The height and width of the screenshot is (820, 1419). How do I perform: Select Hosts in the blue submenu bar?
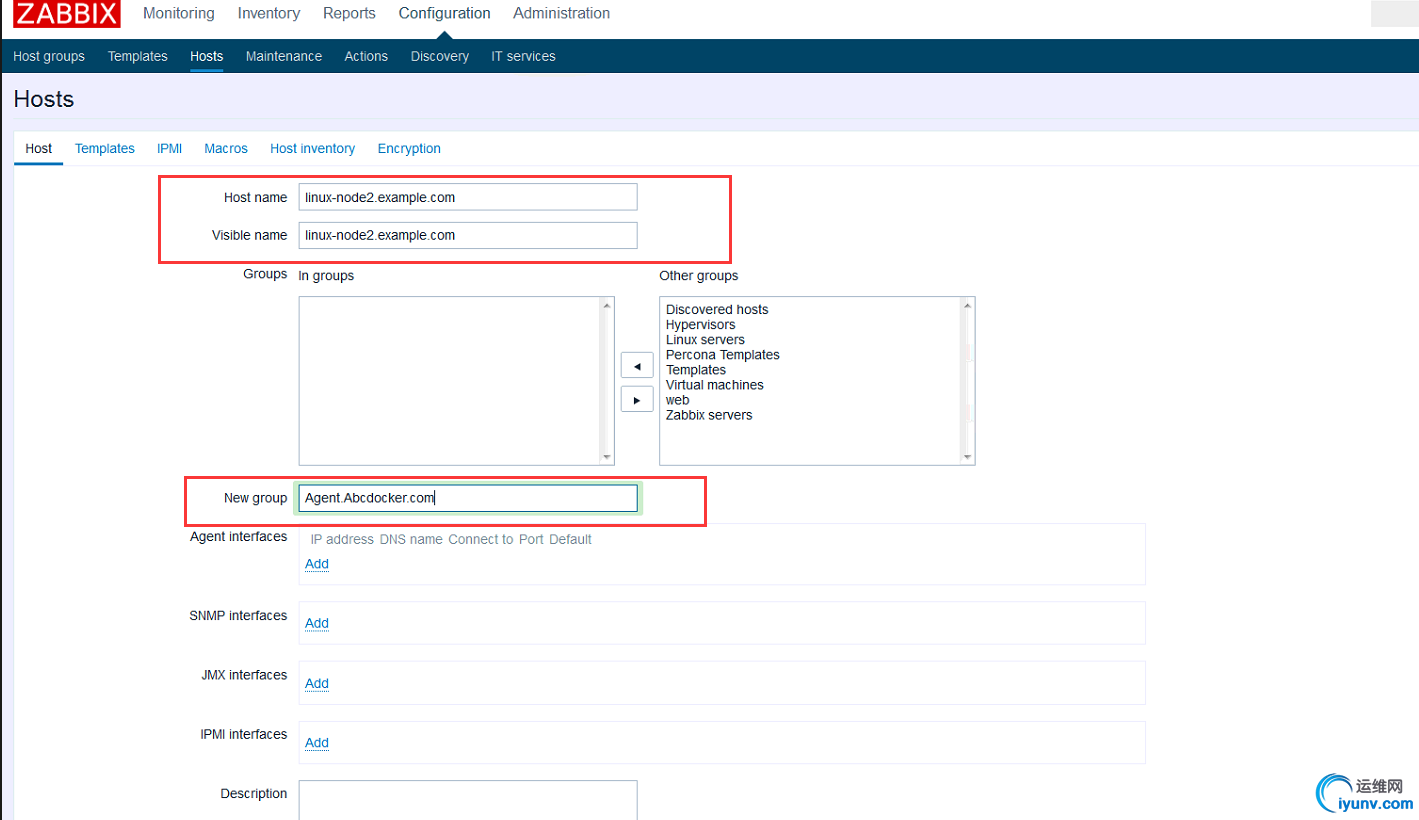click(x=207, y=56)
